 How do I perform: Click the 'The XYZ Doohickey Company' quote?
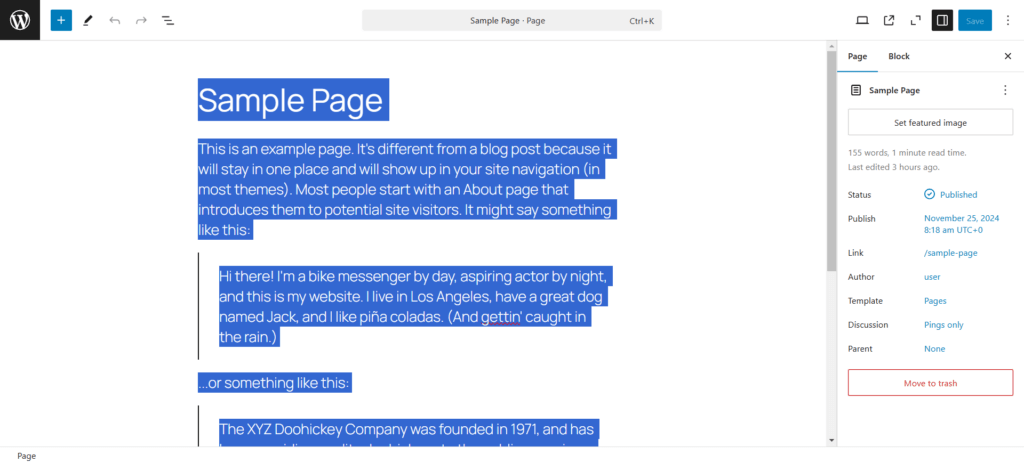point(408,432)
